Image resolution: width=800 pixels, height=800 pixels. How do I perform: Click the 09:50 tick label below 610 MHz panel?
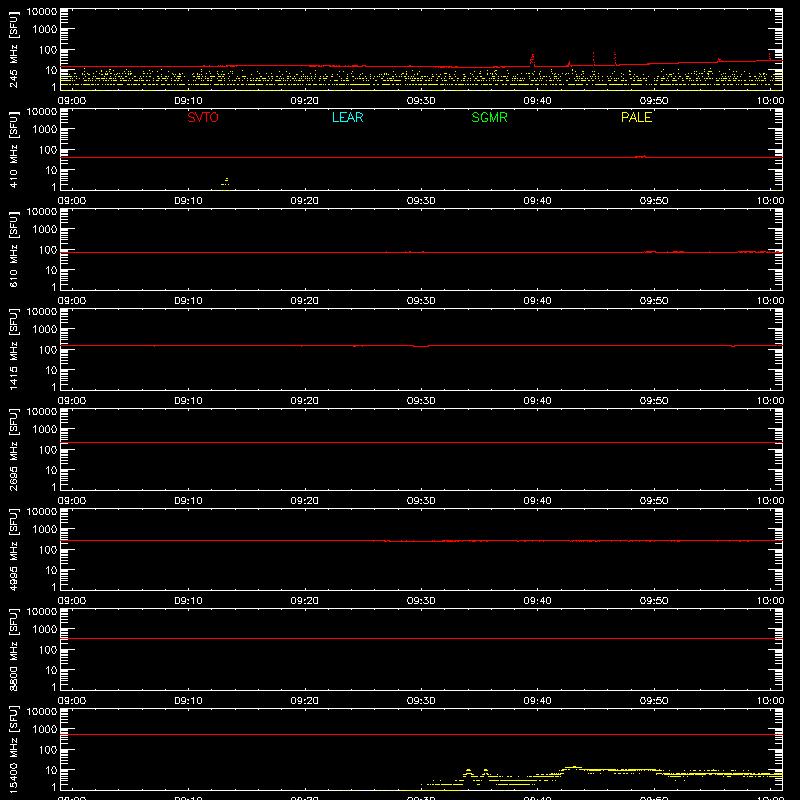click(x=654, y=301)
